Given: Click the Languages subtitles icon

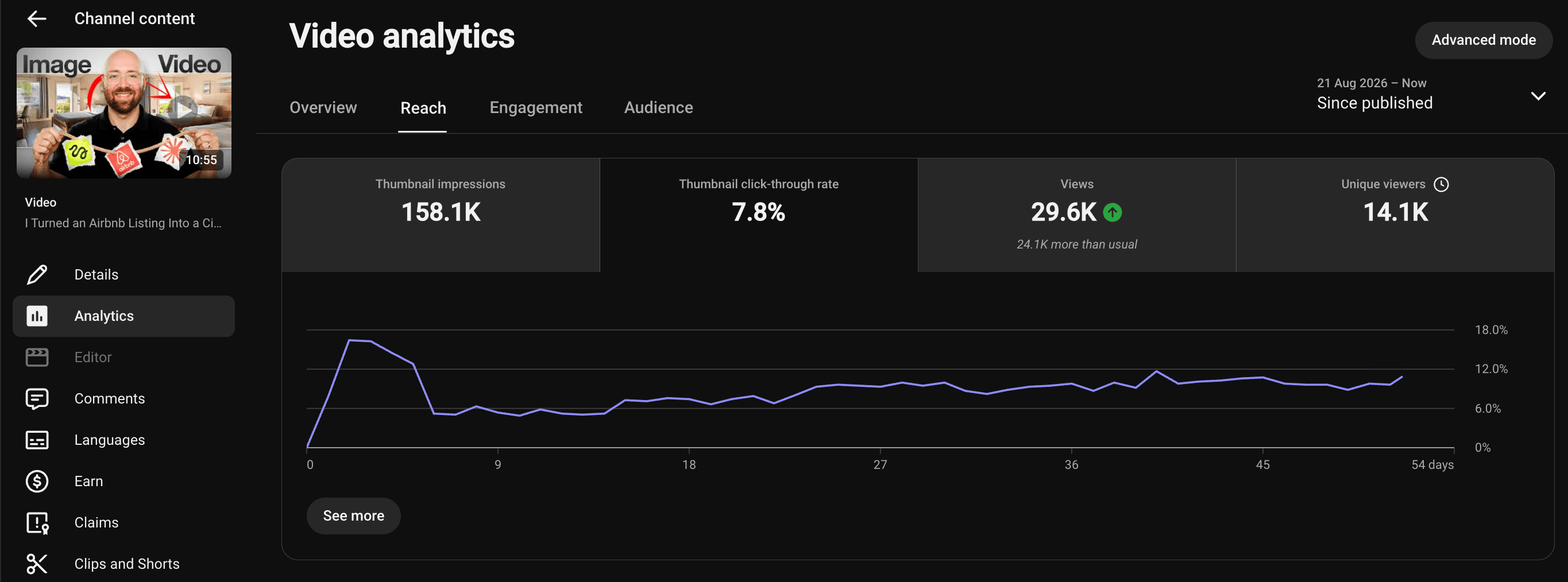Looking at the screenshot, I should tap(37, 440).
